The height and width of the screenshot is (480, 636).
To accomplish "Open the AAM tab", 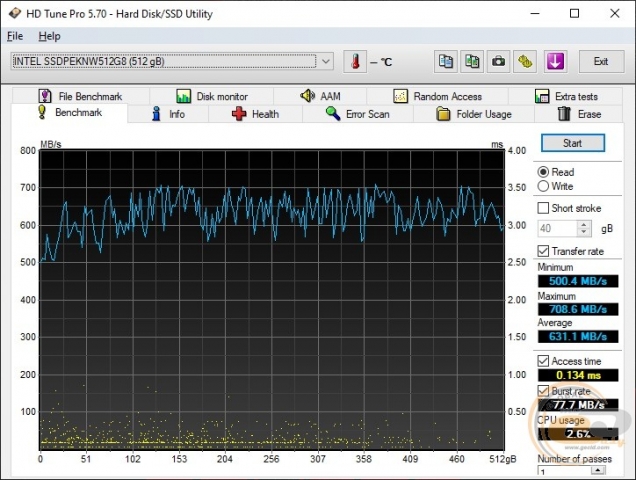I will click(320, 97).
